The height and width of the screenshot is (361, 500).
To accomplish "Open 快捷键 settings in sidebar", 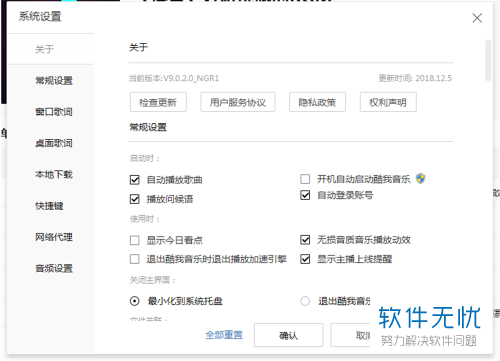I will click(49, 206).
